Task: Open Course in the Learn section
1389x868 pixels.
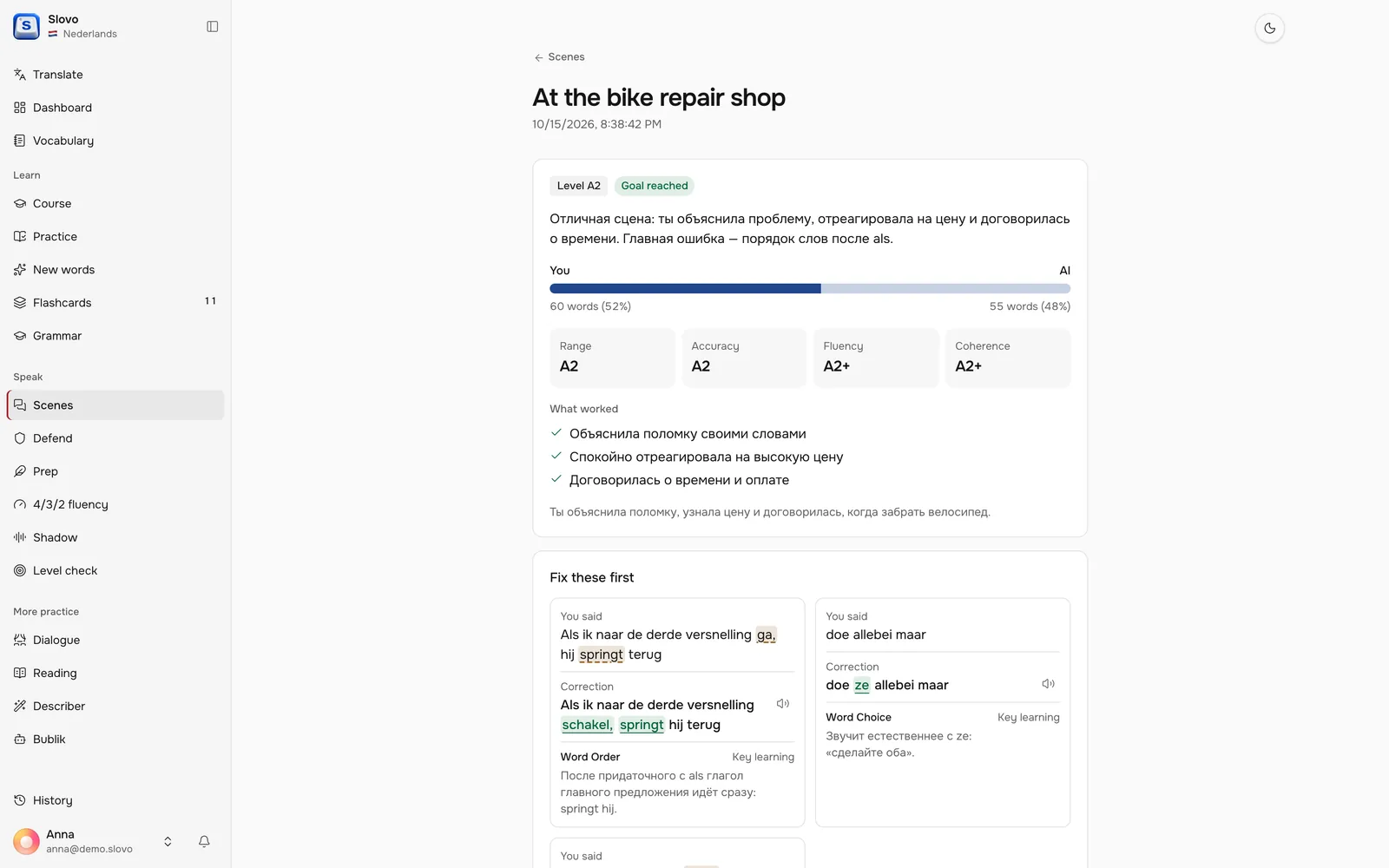Action: pyautogui.click(x=115, y=203)
